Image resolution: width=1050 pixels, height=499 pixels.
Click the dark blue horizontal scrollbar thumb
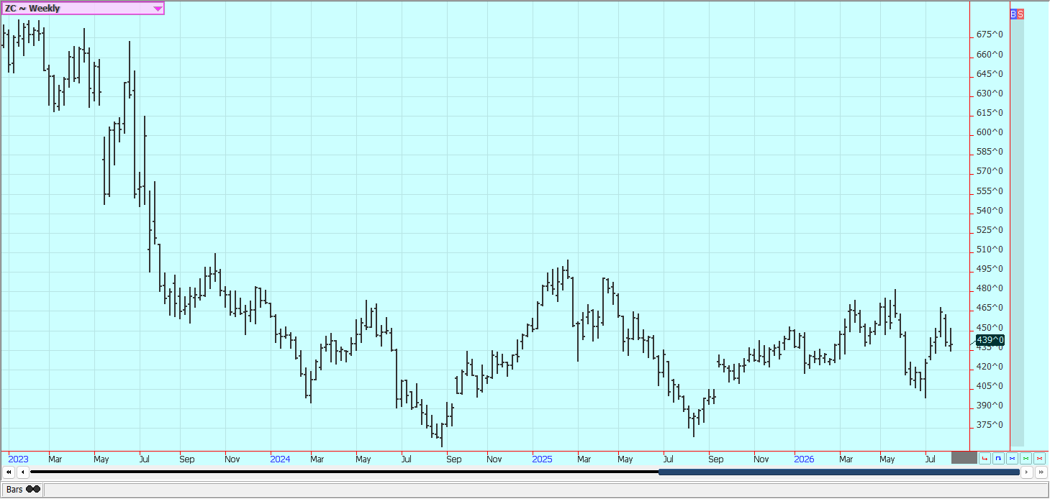coord(838,472)
